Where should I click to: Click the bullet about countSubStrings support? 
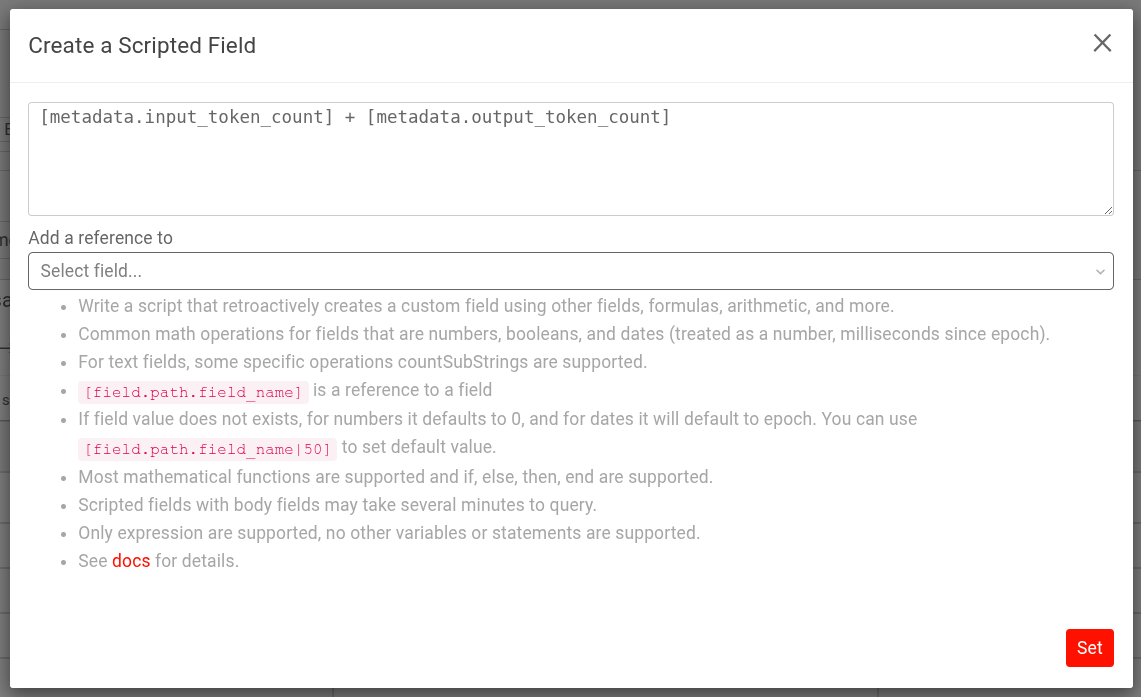tap(360, 361)
